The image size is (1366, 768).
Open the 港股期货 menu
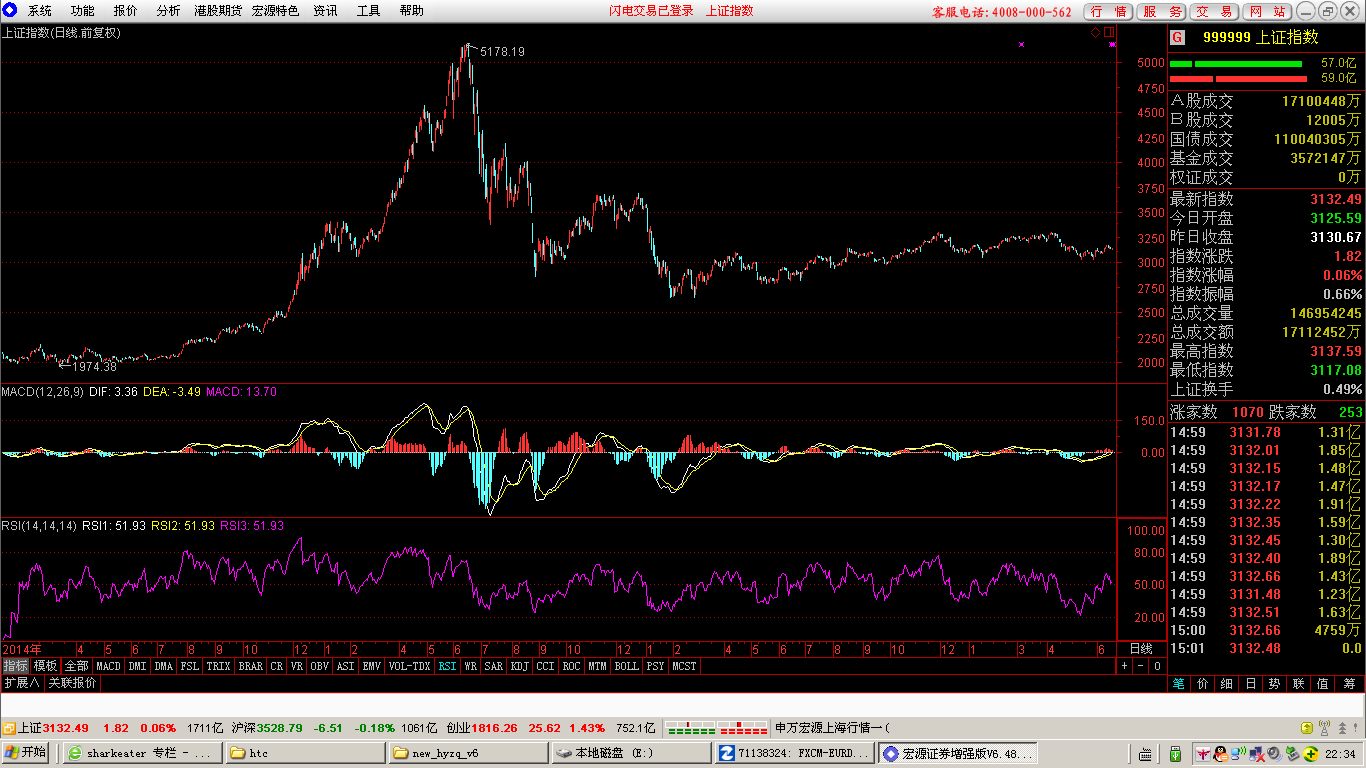[219, 11]
